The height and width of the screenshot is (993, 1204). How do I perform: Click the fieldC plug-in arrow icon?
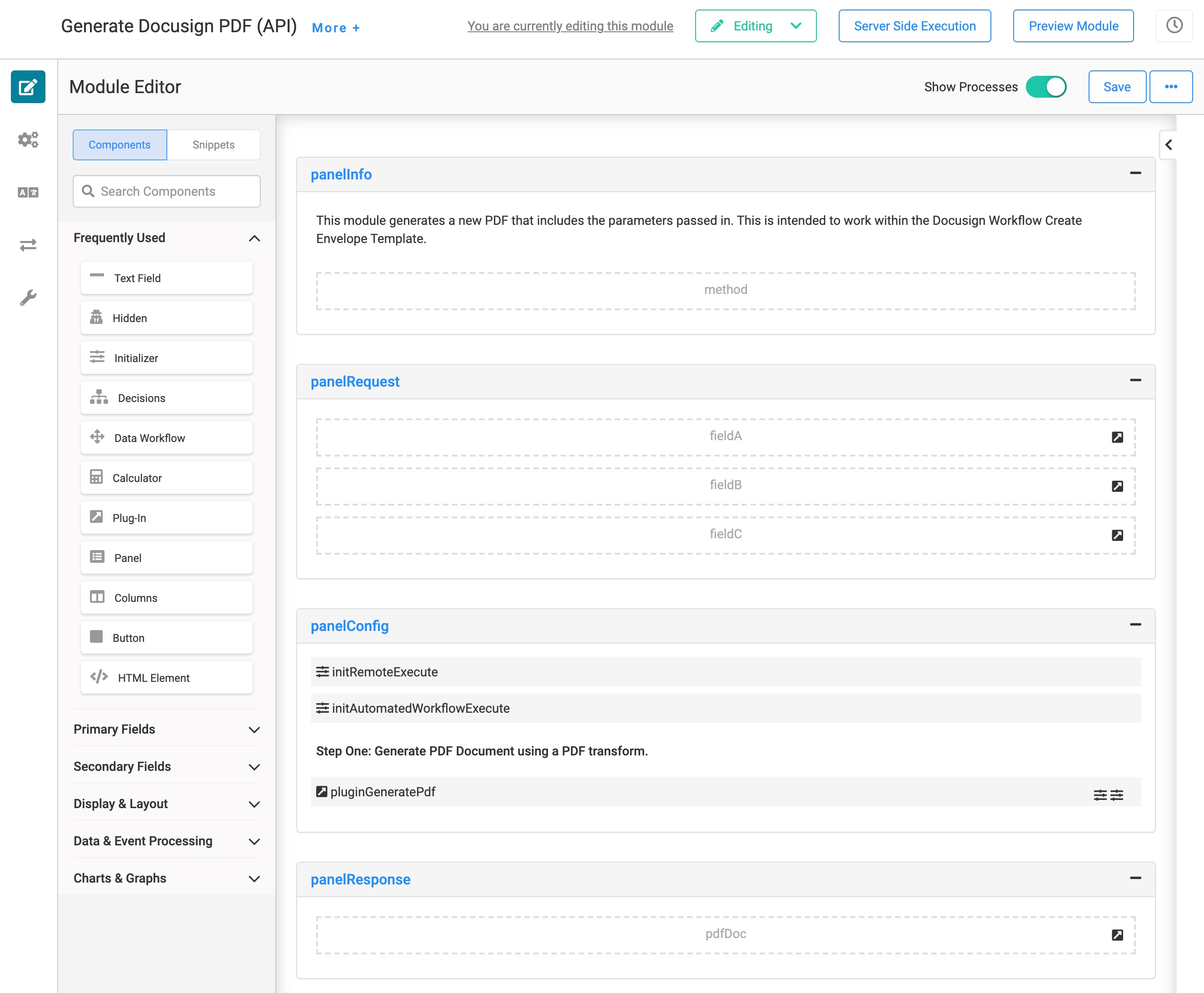point(1117,536)
